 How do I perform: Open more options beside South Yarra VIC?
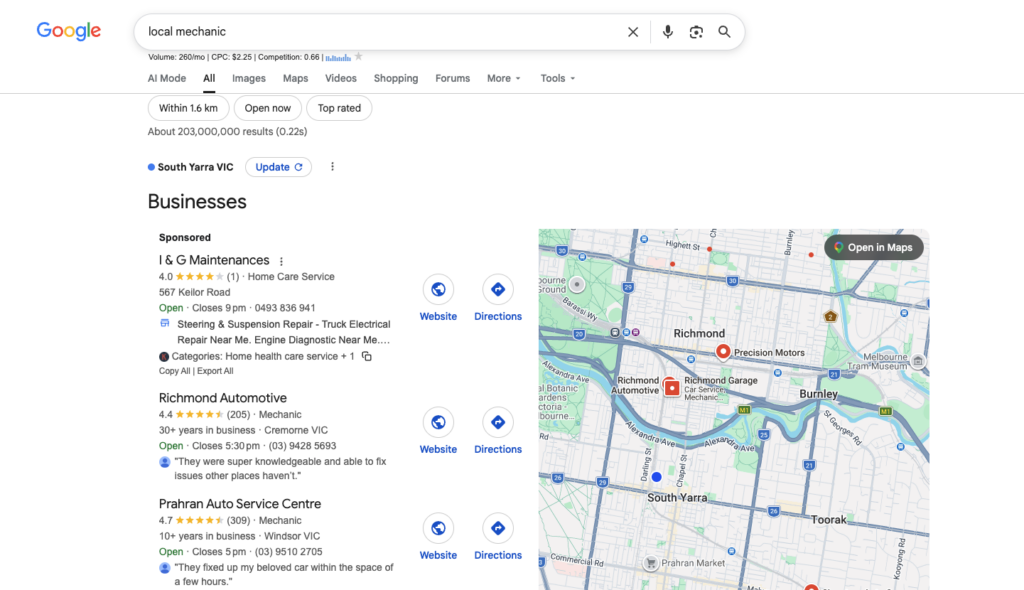332,167
